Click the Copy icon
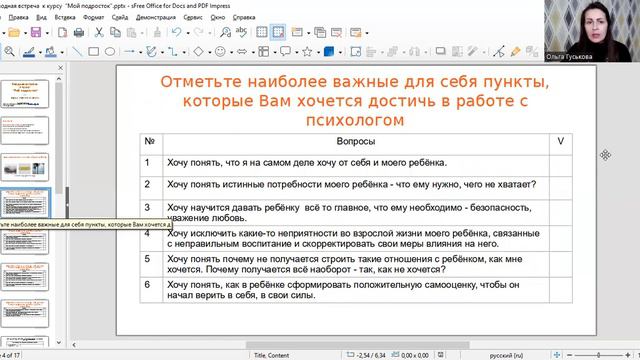640x360 pixels. click(116, 32)
